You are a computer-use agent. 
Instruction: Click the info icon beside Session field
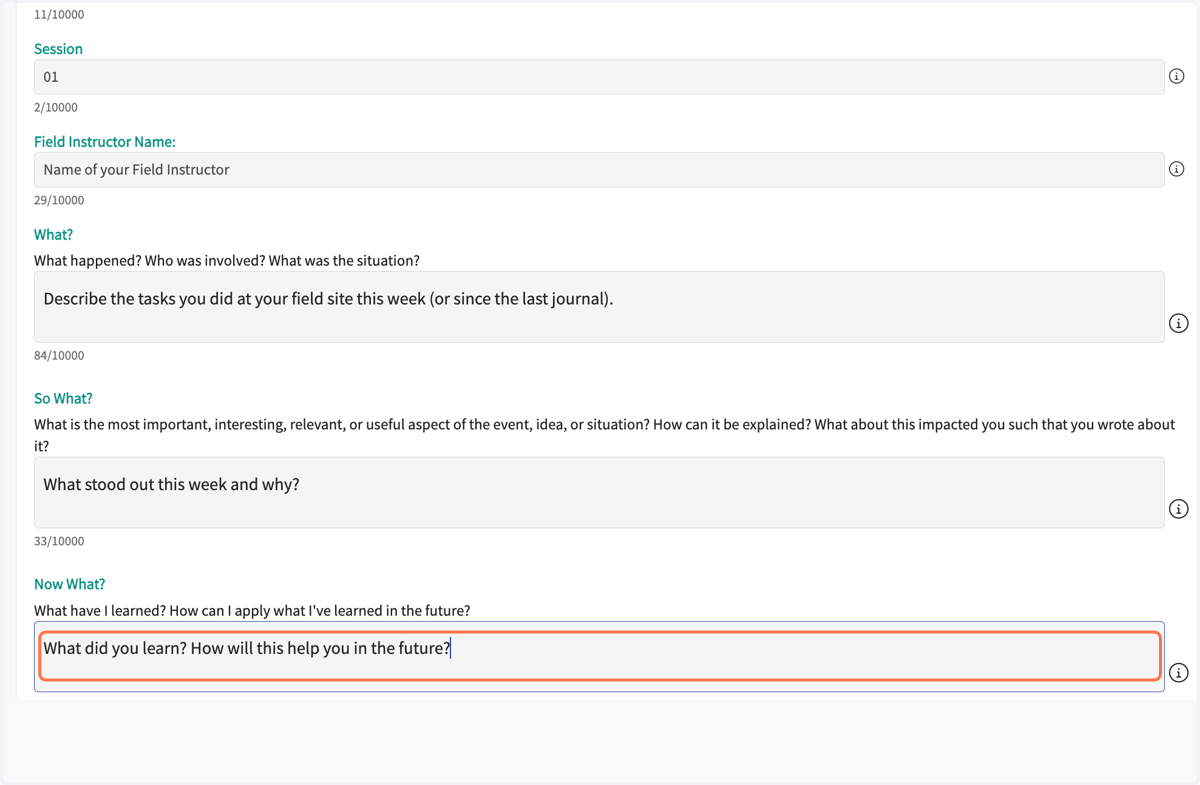click(x=1177, y=77)
